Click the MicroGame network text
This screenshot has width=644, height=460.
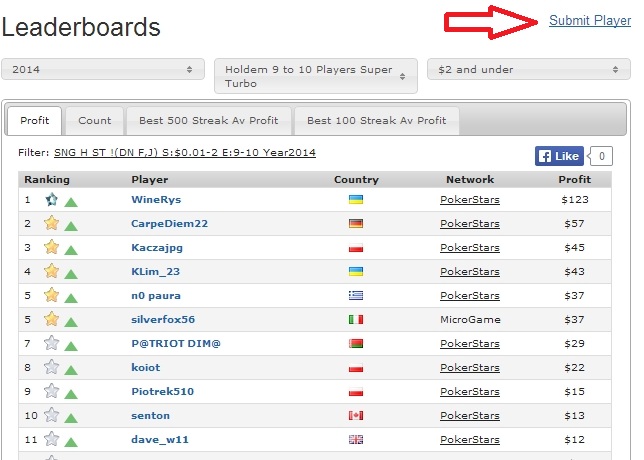point(470,320)
